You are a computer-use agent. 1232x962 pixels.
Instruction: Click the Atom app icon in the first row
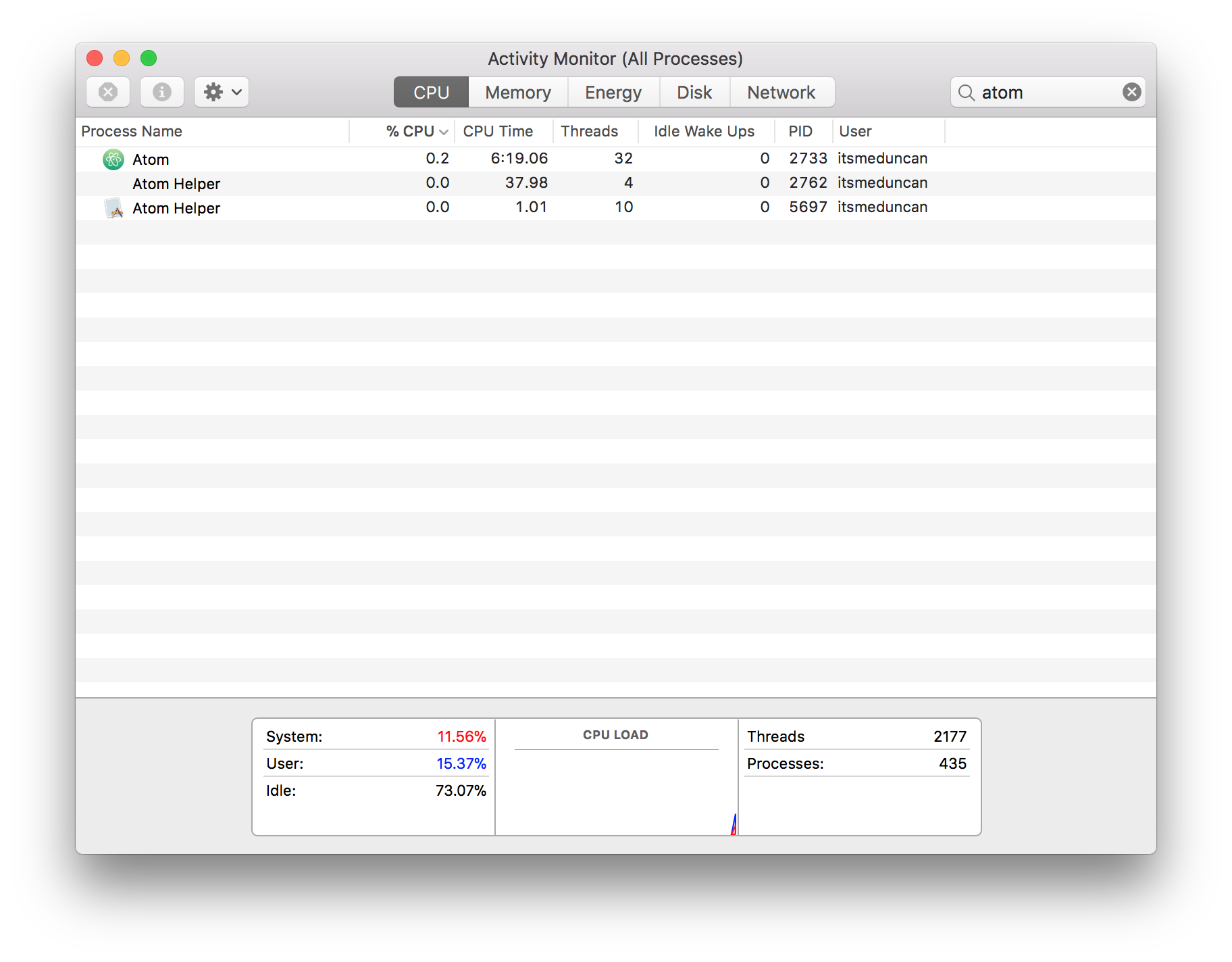pos(113,159)
